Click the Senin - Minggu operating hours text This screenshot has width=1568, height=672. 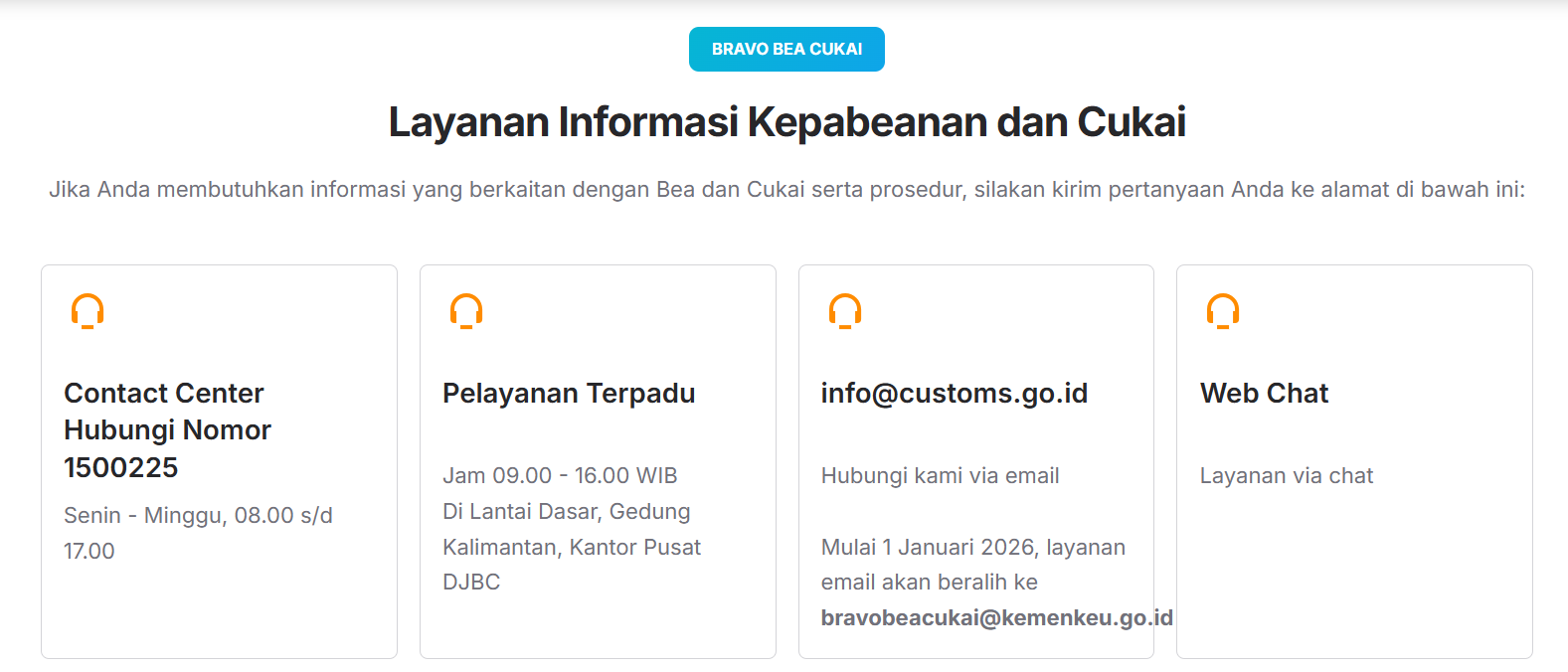tap(198, 516)
